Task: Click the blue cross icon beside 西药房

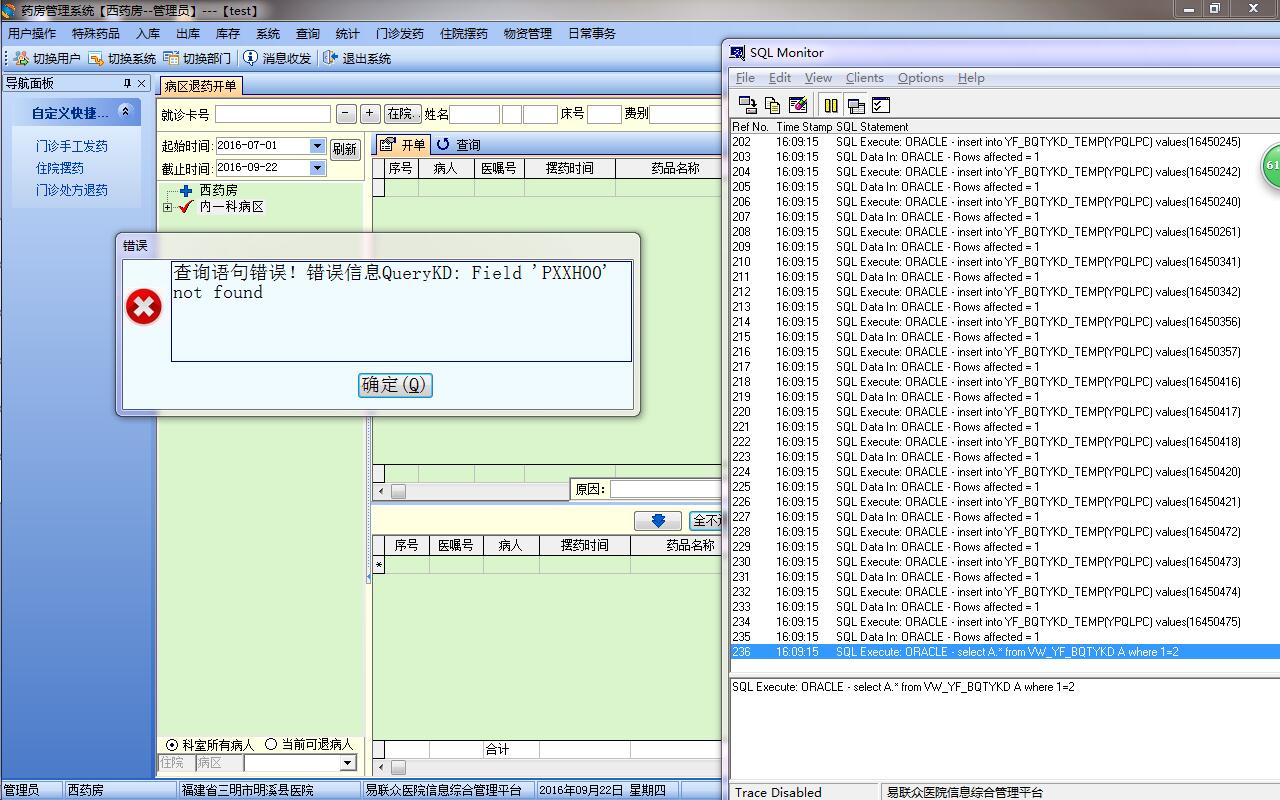Action: point(186,190)
